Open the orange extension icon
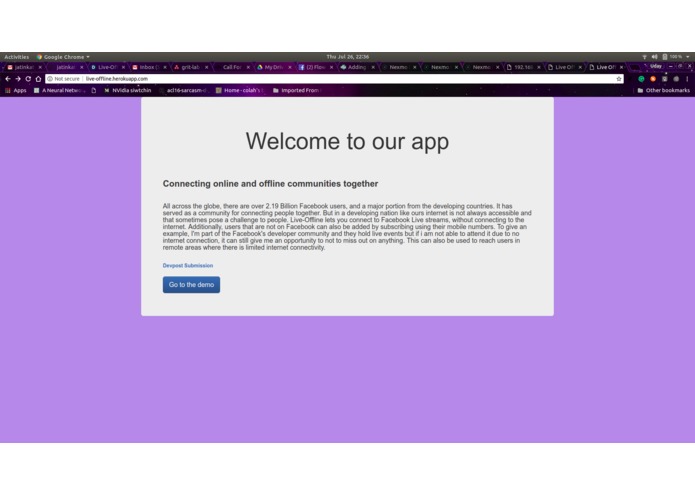The width and height of the screenshot is (695, 494). tap(653, 79)
